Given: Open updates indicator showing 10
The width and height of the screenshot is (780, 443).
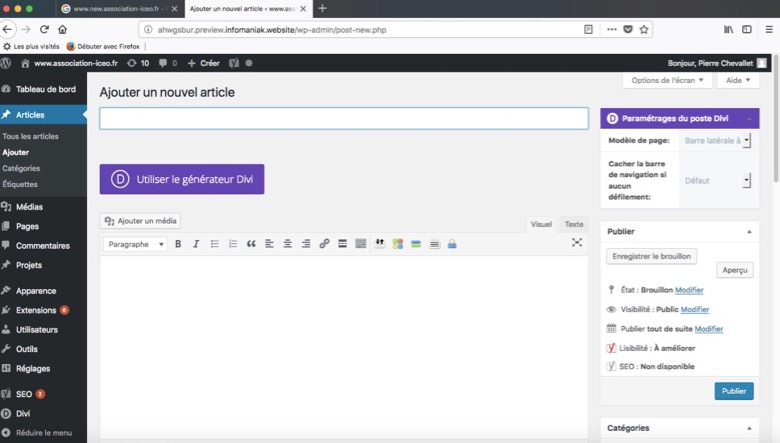Looking at the screenshot, I should 138,63.
